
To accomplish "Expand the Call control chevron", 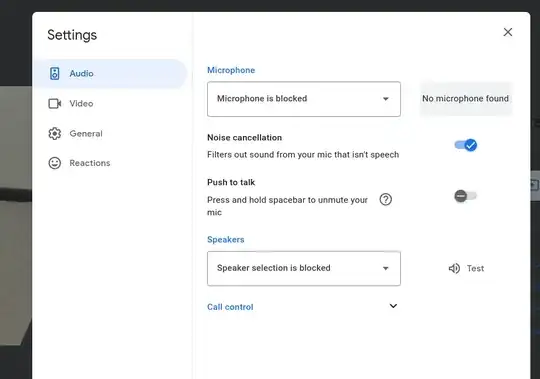I will coord(393,306).
